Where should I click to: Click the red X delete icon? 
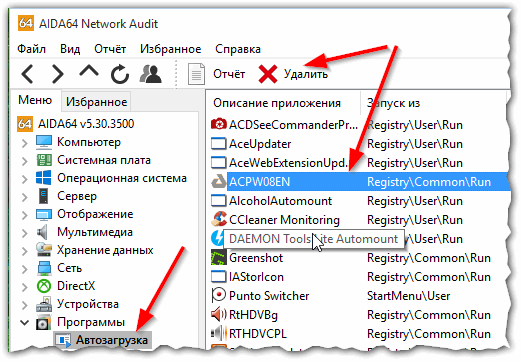click(x=268, y=74)
